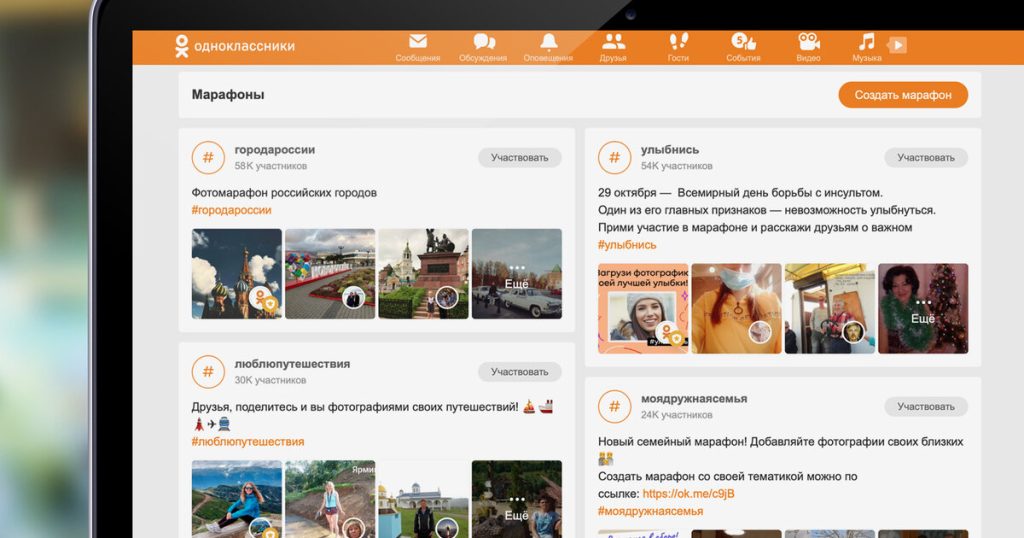Click the Марафоны page heading
Screen dimensions: 1024x538
[x=228, y=95]
